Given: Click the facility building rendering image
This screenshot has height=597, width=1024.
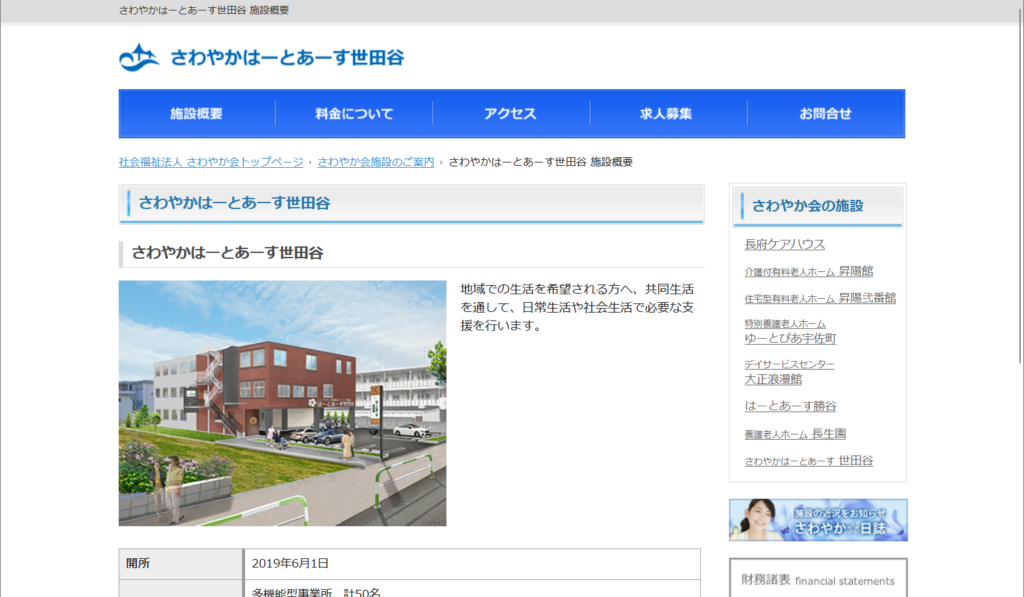Looking at the screenshot, I should click(x=282, y=403).
